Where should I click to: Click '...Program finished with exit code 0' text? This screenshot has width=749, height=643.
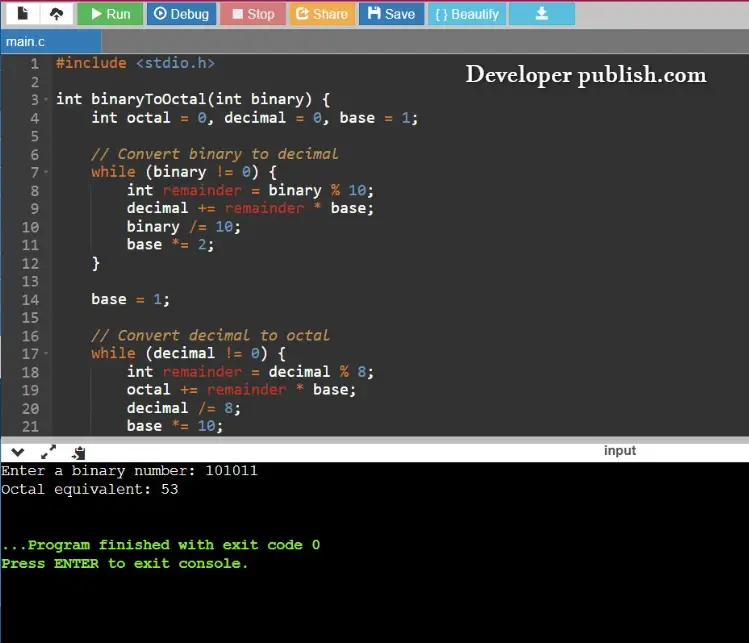[160, 545]
